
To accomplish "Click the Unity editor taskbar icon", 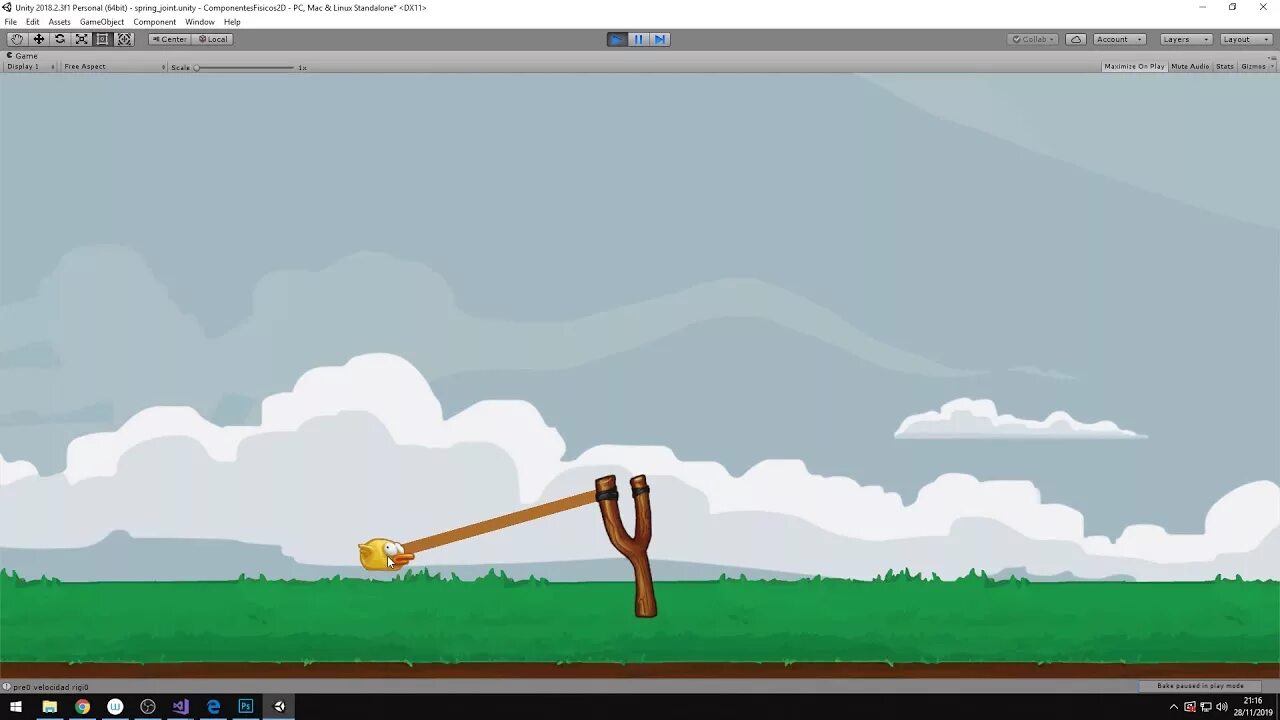I will click(279, 707).
